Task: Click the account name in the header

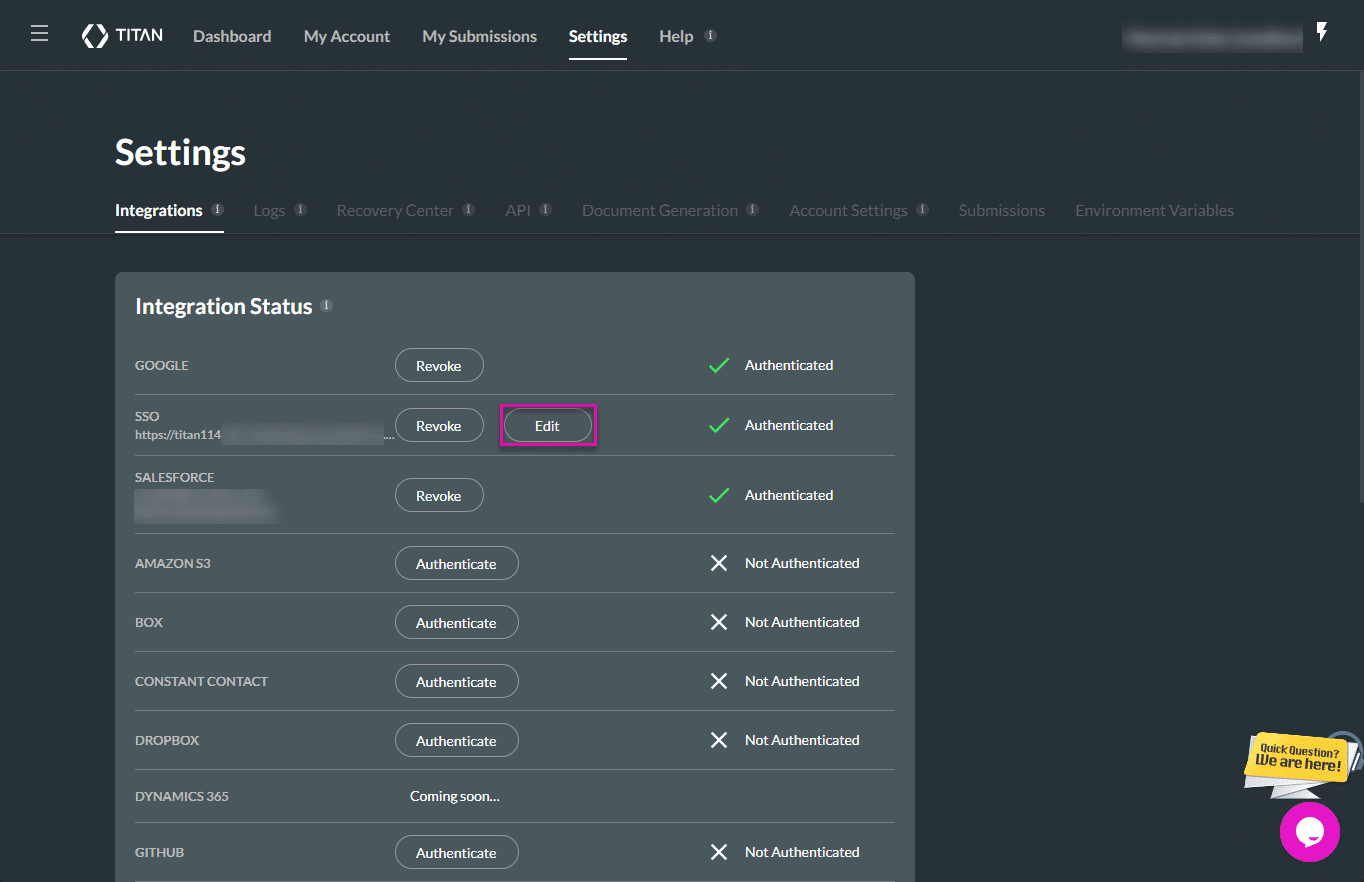Action: (x=1212, y=38)
